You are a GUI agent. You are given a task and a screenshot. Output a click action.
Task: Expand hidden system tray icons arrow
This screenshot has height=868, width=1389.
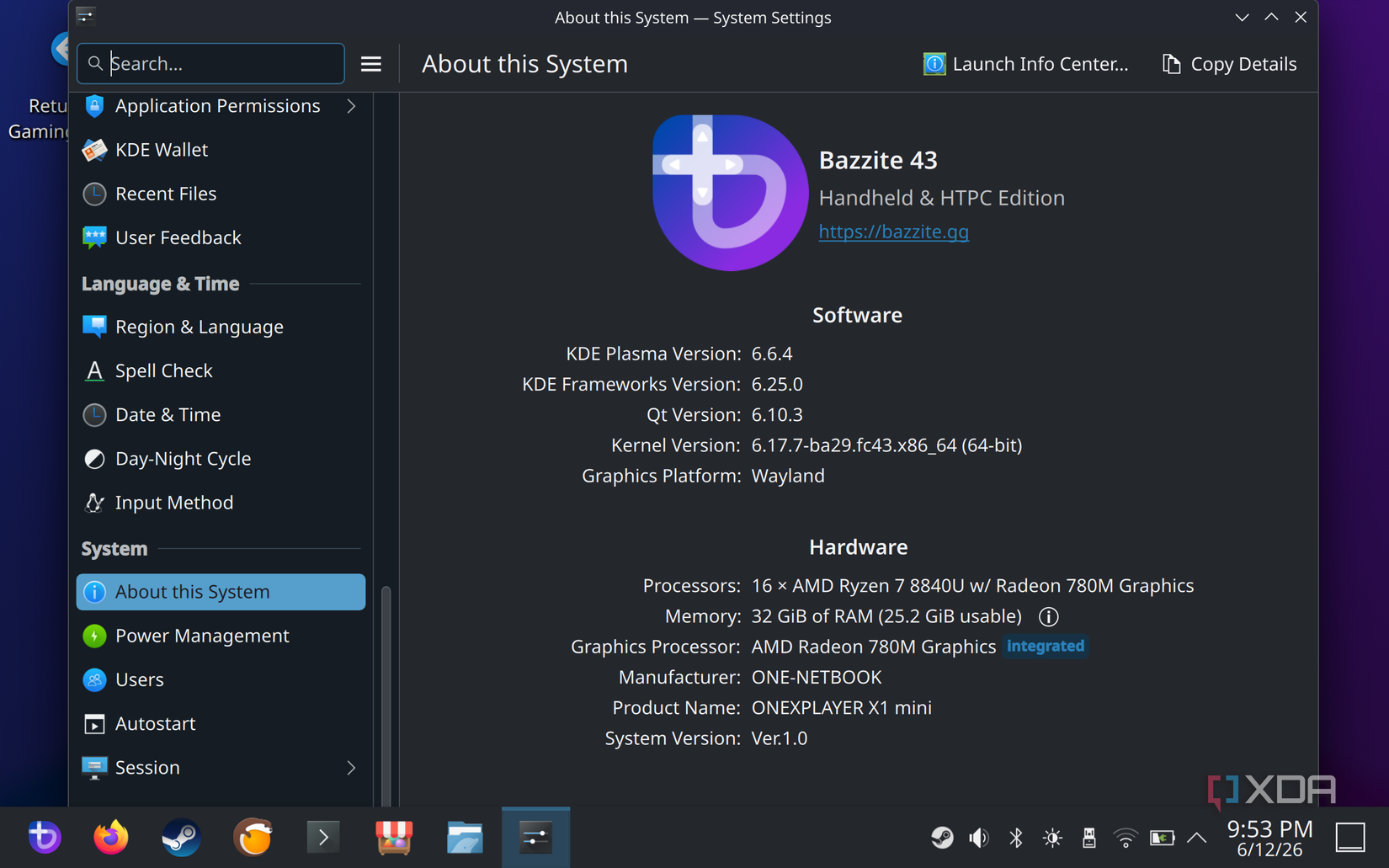coord(1196,838)
